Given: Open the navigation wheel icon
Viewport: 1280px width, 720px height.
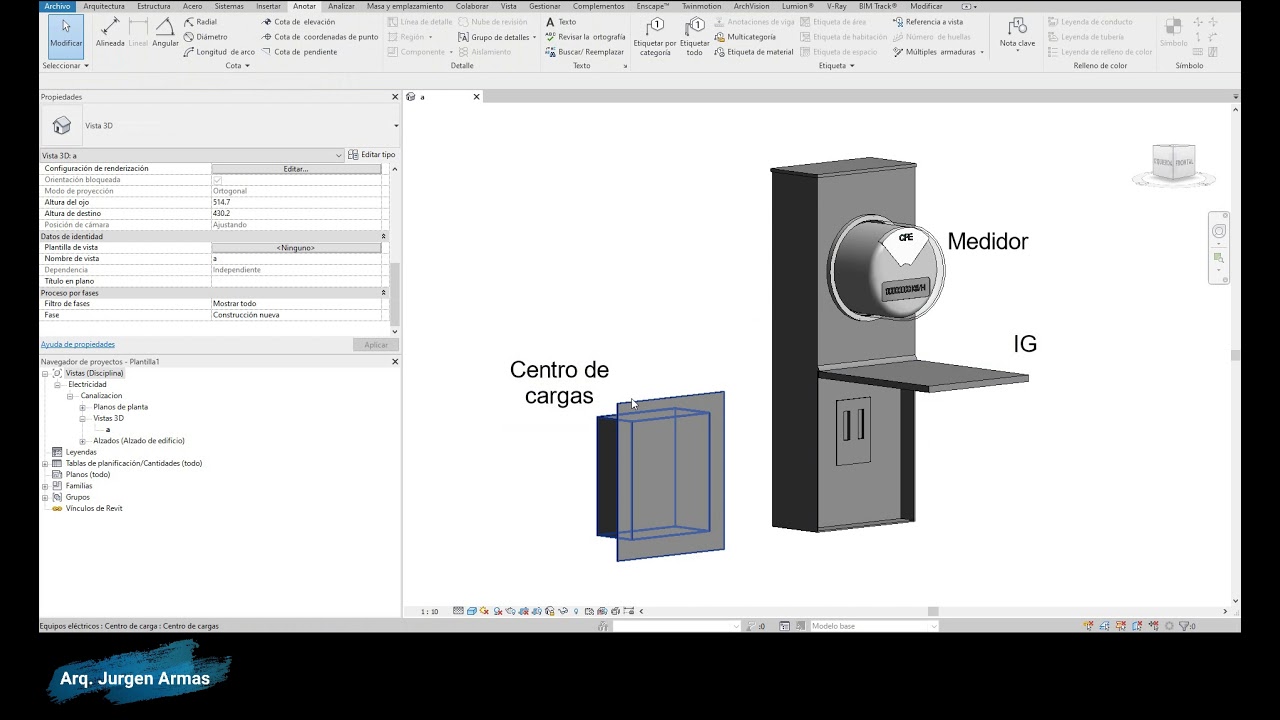Looking at the screenshot, I should 1219,232.
